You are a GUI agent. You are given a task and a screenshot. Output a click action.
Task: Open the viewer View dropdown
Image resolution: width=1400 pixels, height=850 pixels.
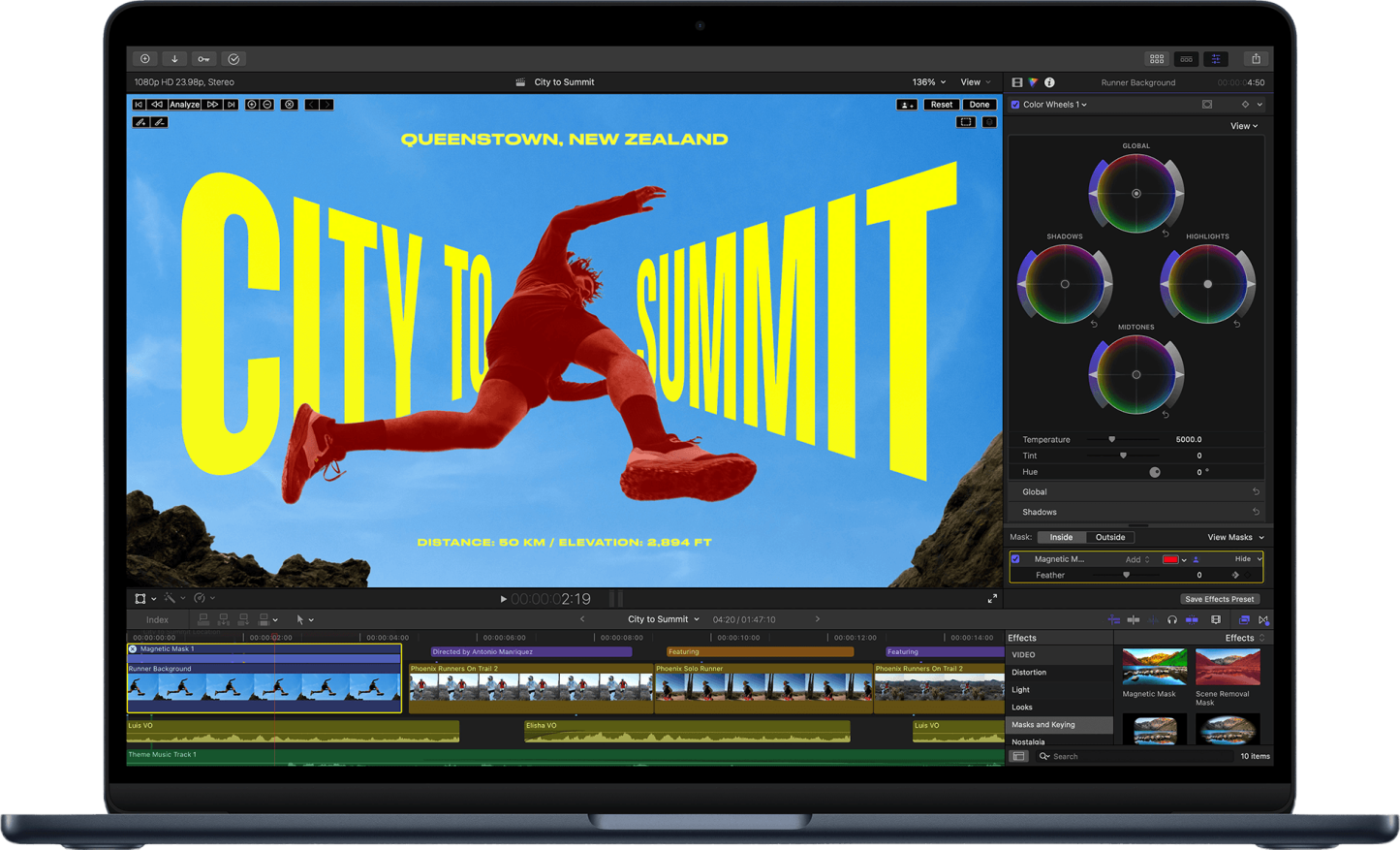click(976, 82)
